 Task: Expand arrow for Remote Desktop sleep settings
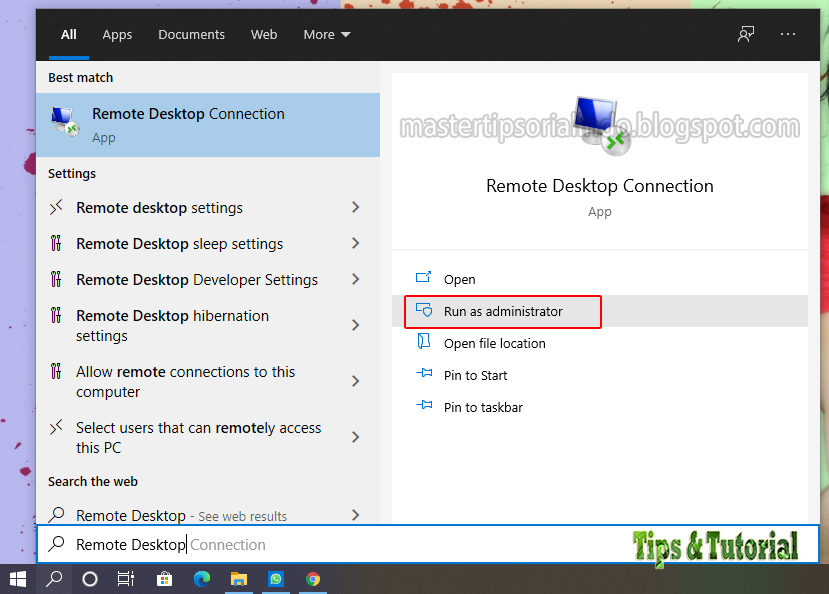click(x=355, y=243)
